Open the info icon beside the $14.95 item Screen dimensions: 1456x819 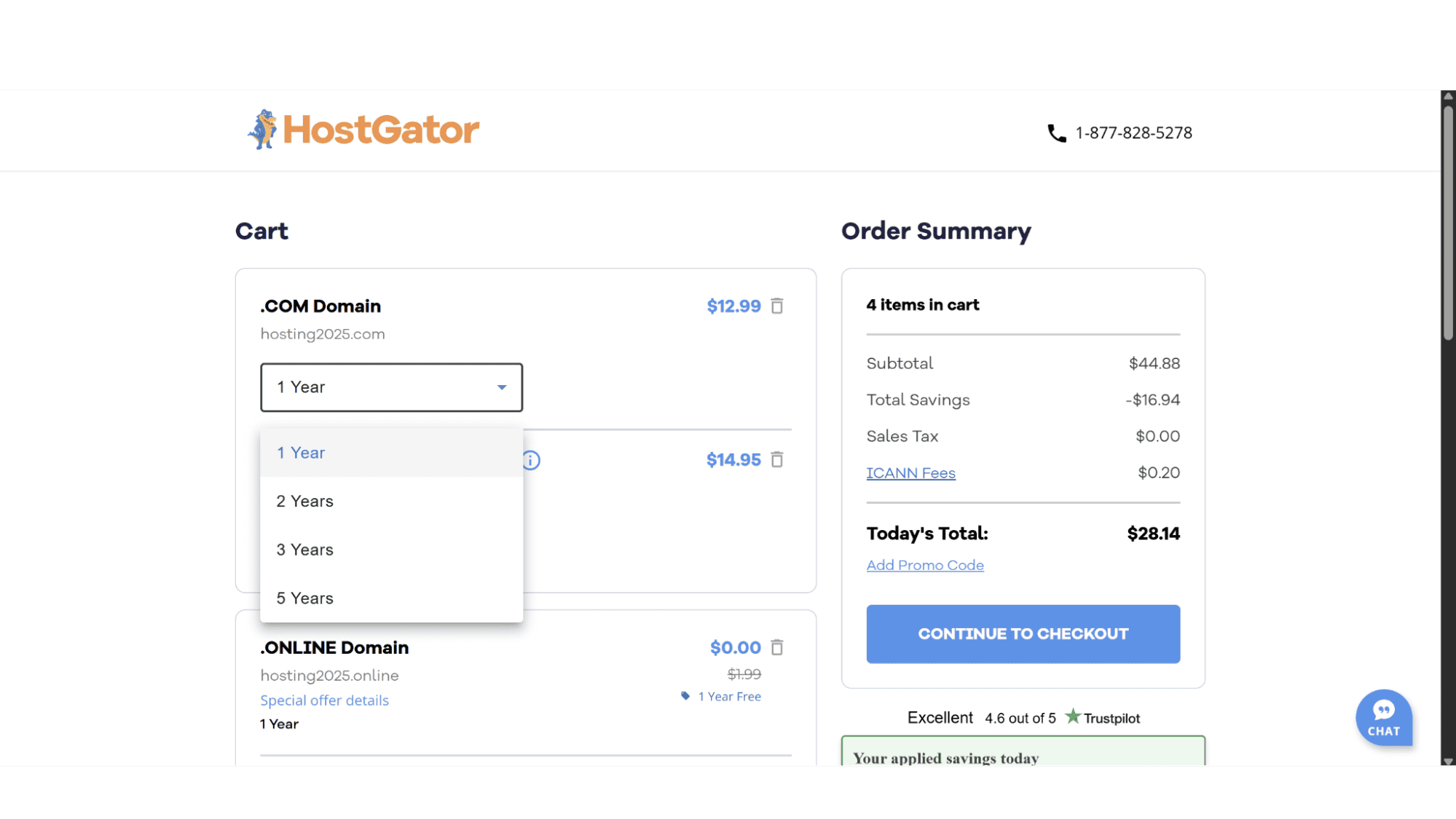click(531, 460)
